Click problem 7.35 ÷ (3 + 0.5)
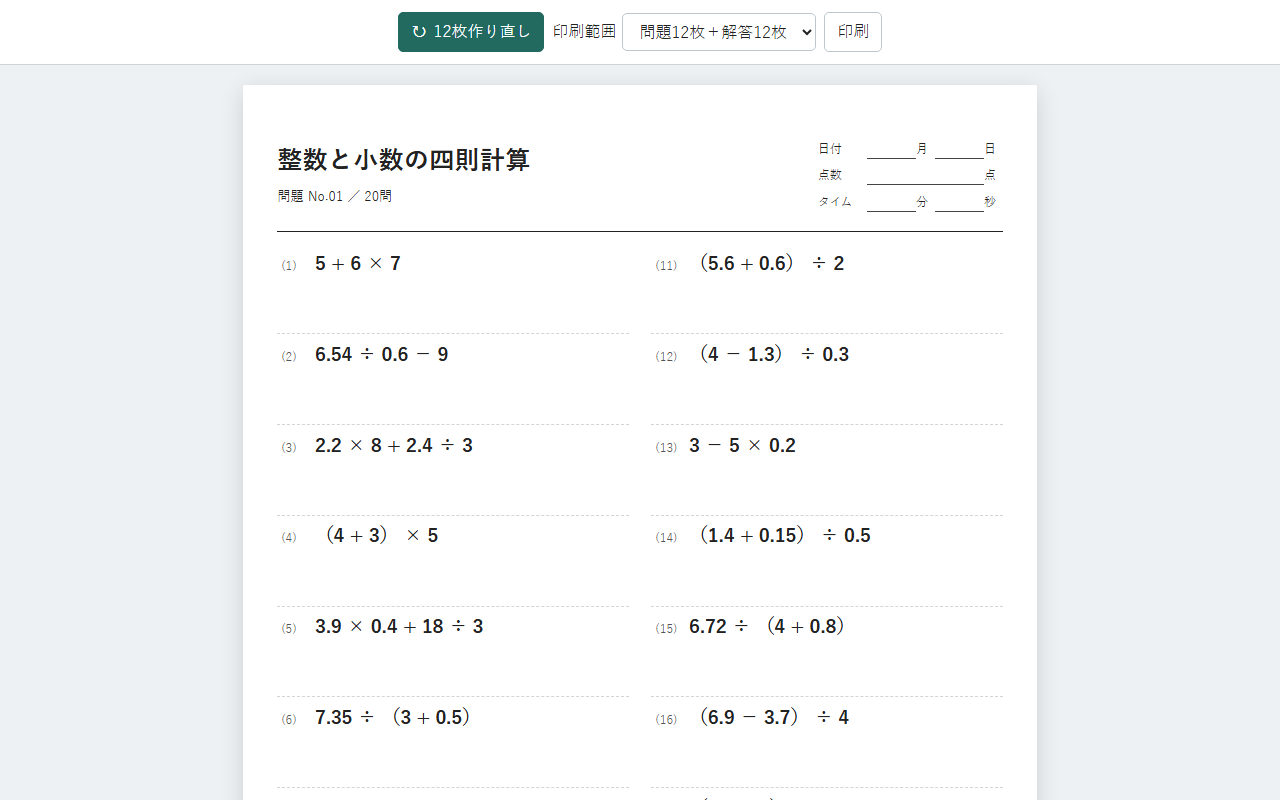The image size is (1280, 800). coord(393,718)
